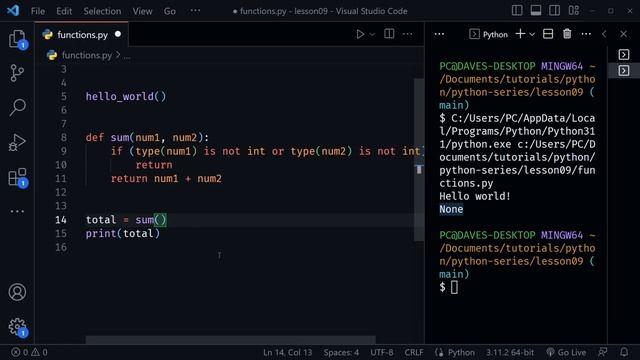Split the editor right
This screenshot has width=640, height=360.
[x=389, y=34]
